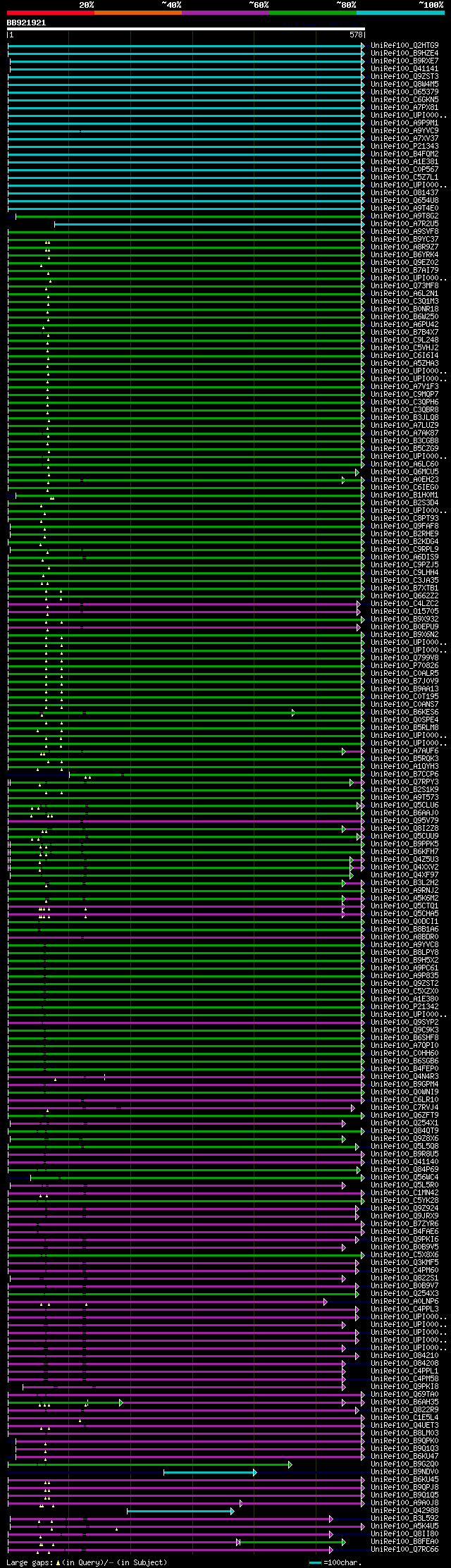Select hit label UniRef100_C4LZC2

coord(404,604)
